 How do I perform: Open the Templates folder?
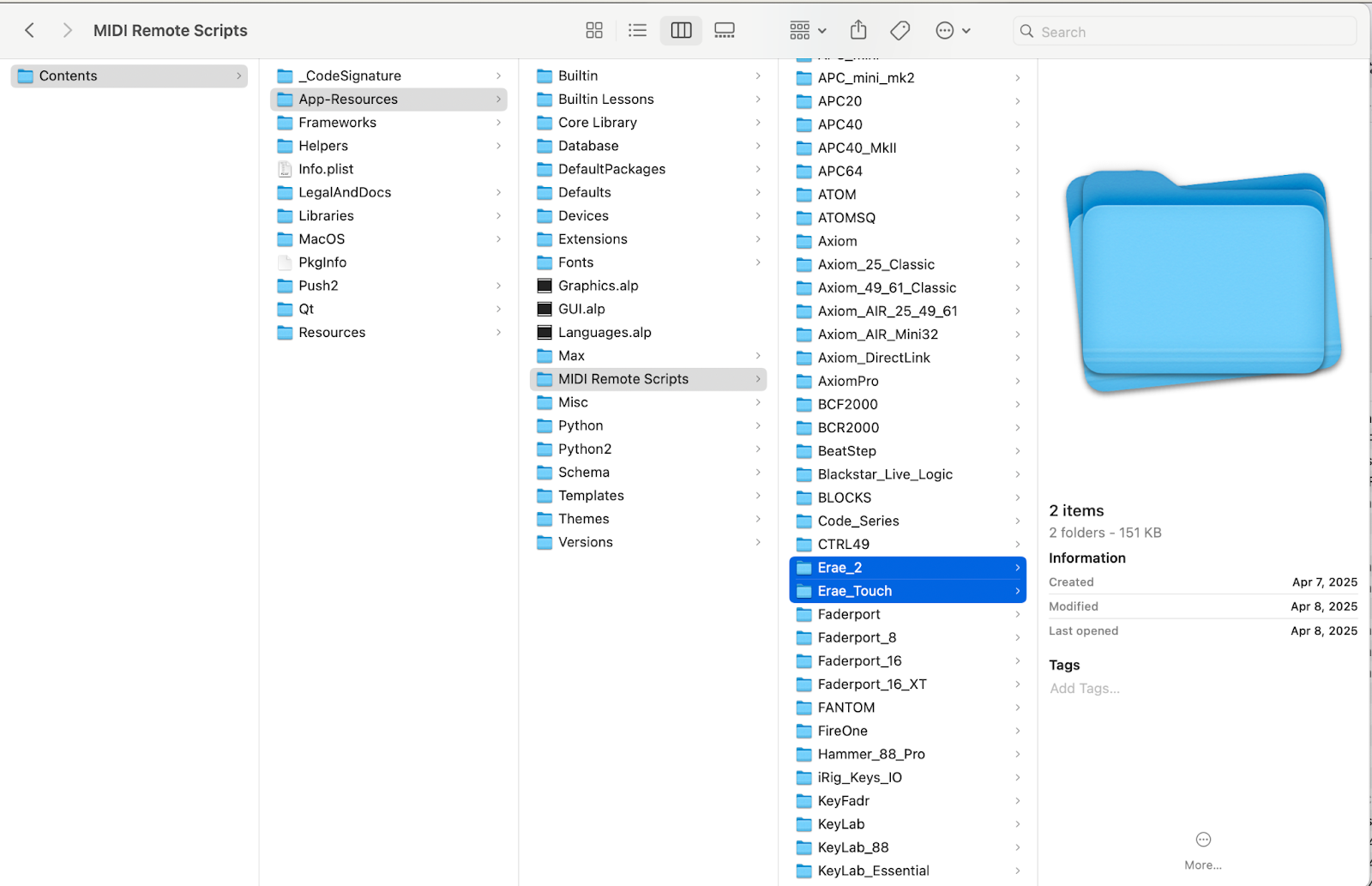pyautogui.click(x=648, y=496)
